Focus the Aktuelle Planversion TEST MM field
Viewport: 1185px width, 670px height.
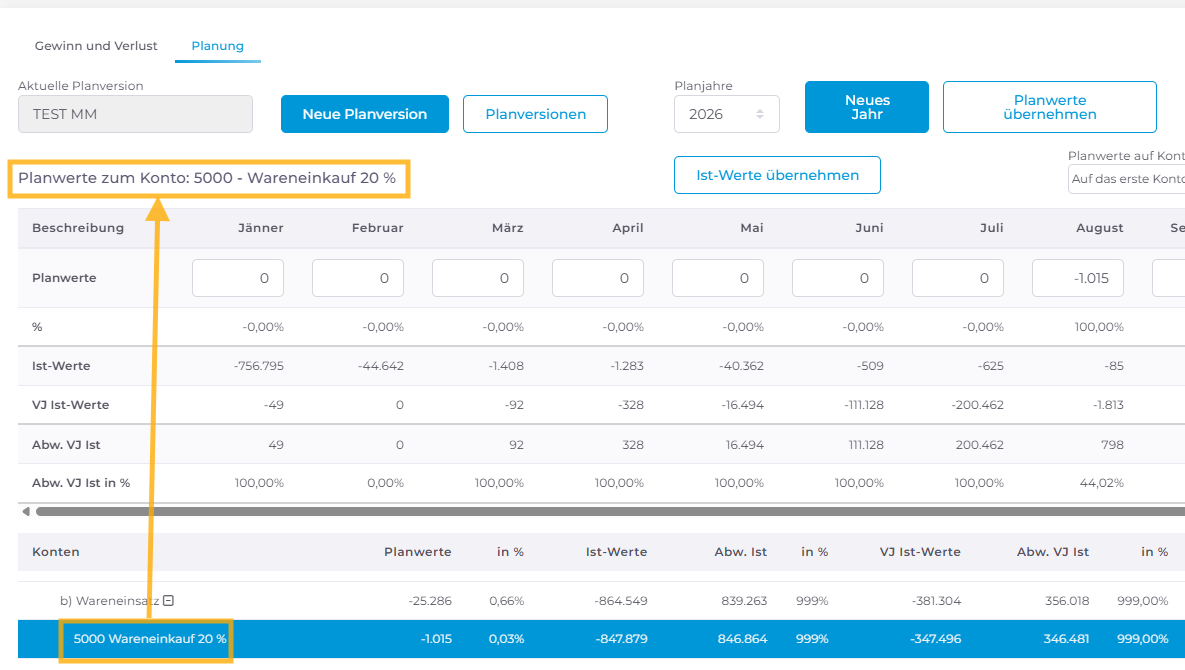click(x=135, y=114)
